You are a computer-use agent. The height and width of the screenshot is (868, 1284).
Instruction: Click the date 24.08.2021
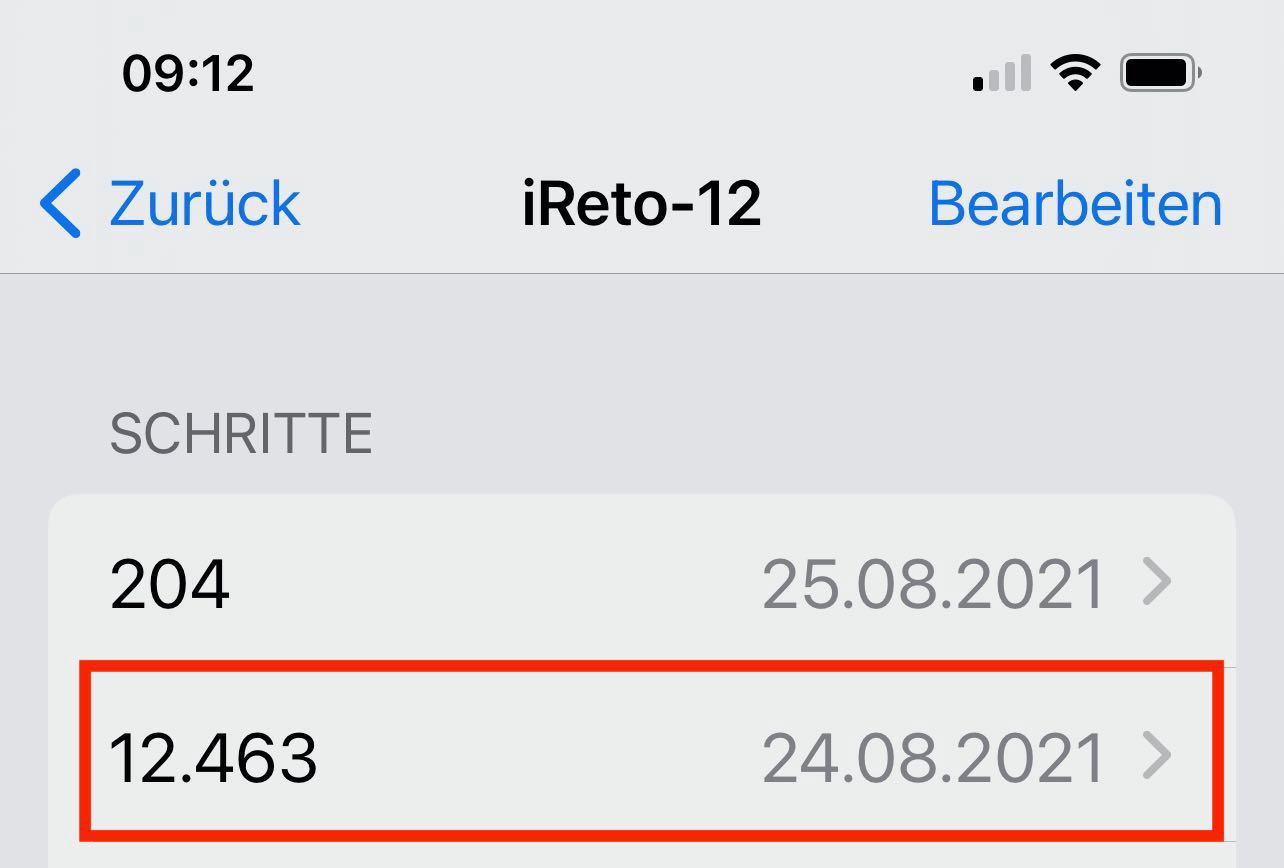(932, 758)
